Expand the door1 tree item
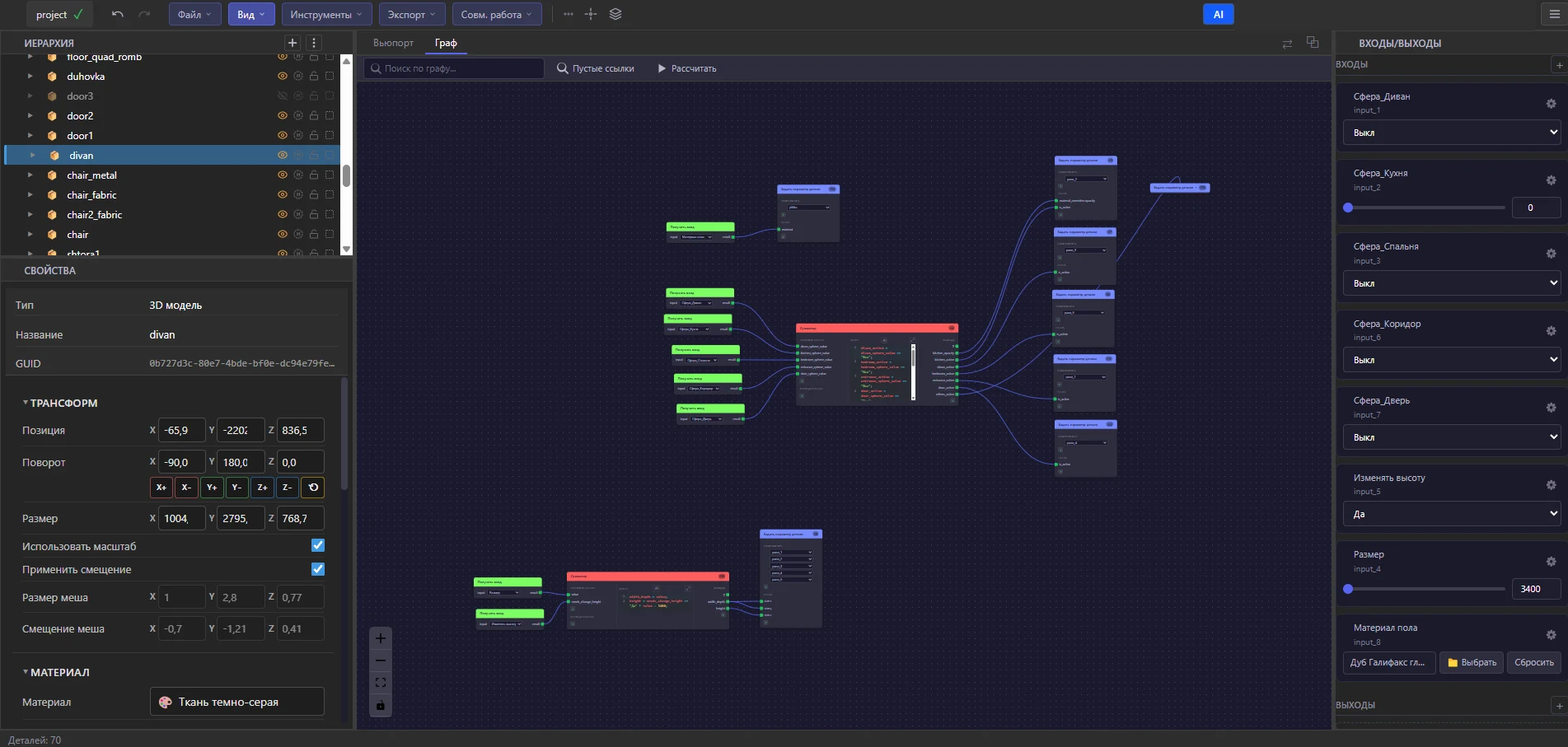1568x747 pixels. (x=30, y=136)
